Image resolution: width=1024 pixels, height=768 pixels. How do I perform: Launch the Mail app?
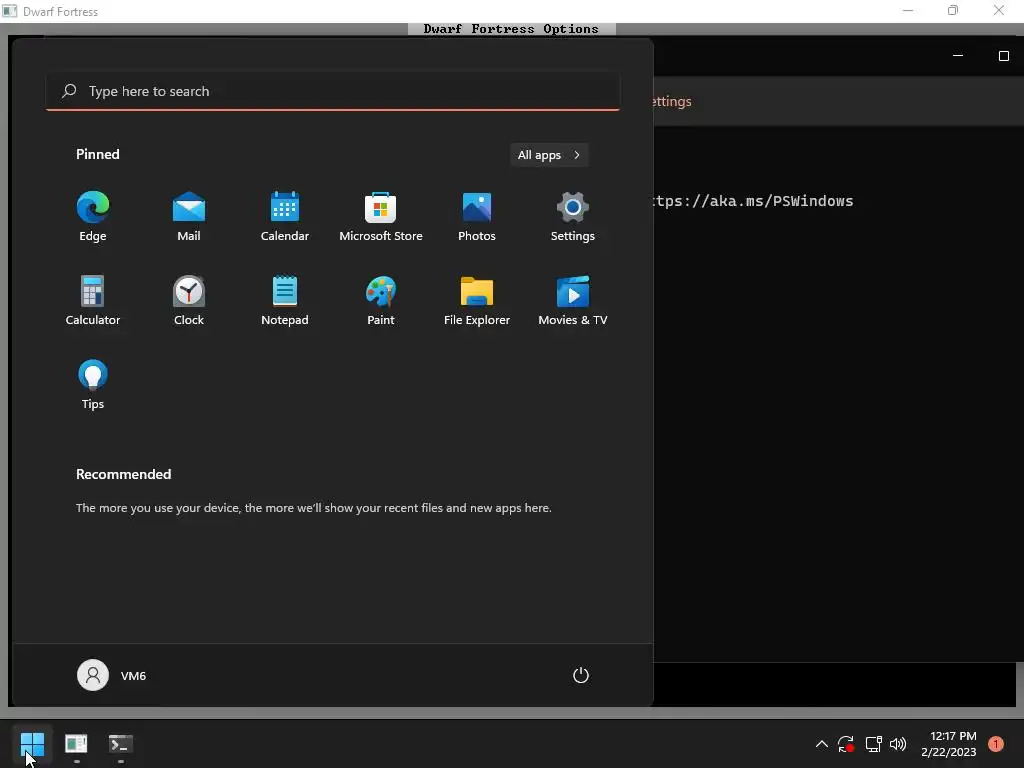point(189,217)
